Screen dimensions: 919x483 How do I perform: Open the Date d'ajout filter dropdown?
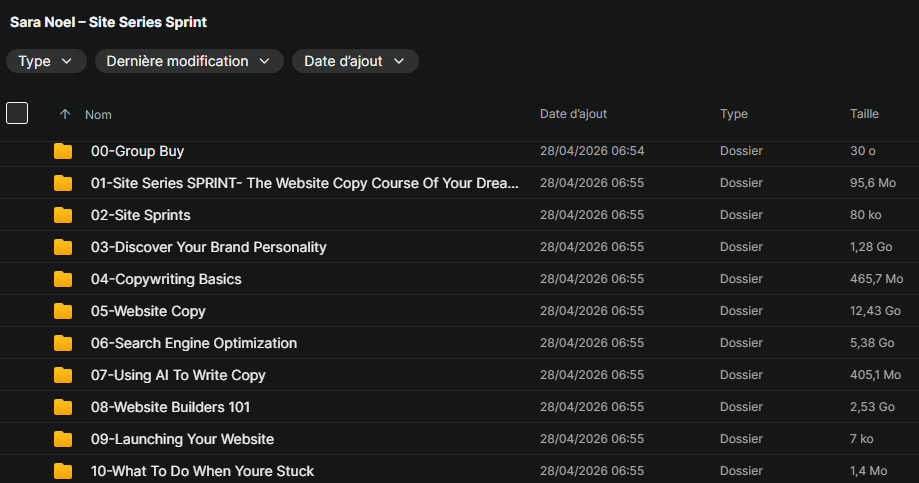[x=355, y=61]
